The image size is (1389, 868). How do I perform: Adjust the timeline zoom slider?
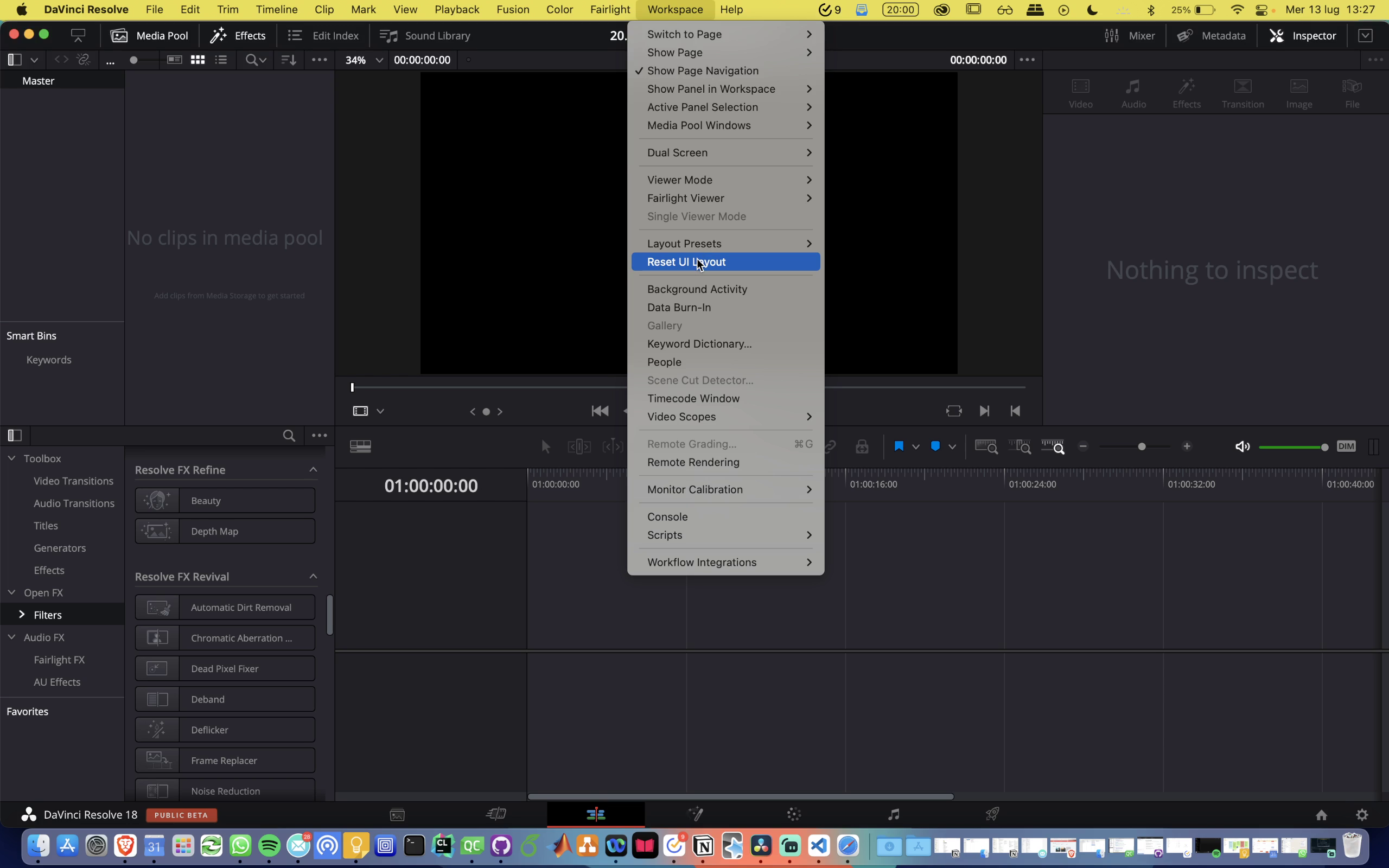(1142, 446)
